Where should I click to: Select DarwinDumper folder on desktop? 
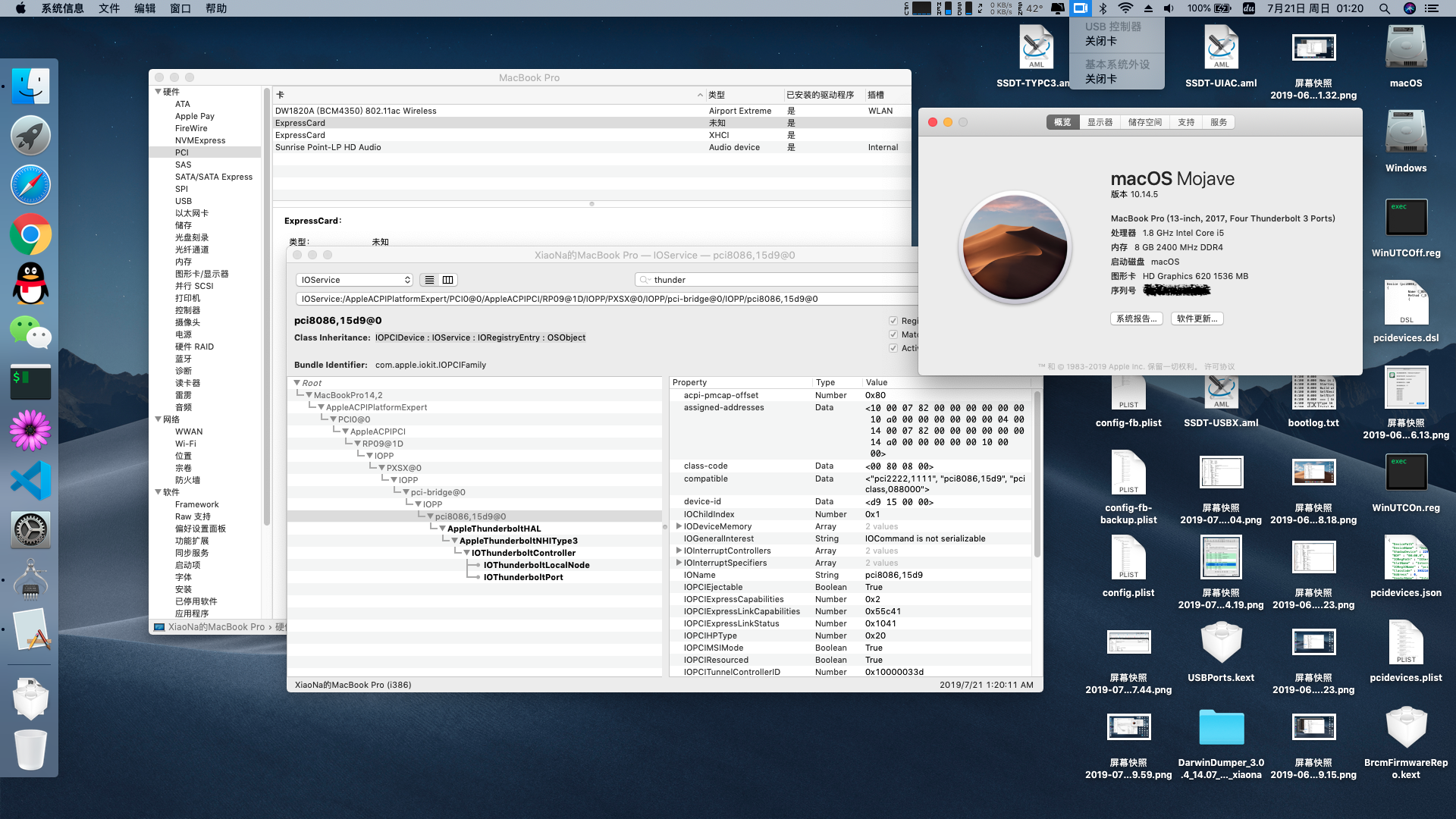click(1221, 742)
